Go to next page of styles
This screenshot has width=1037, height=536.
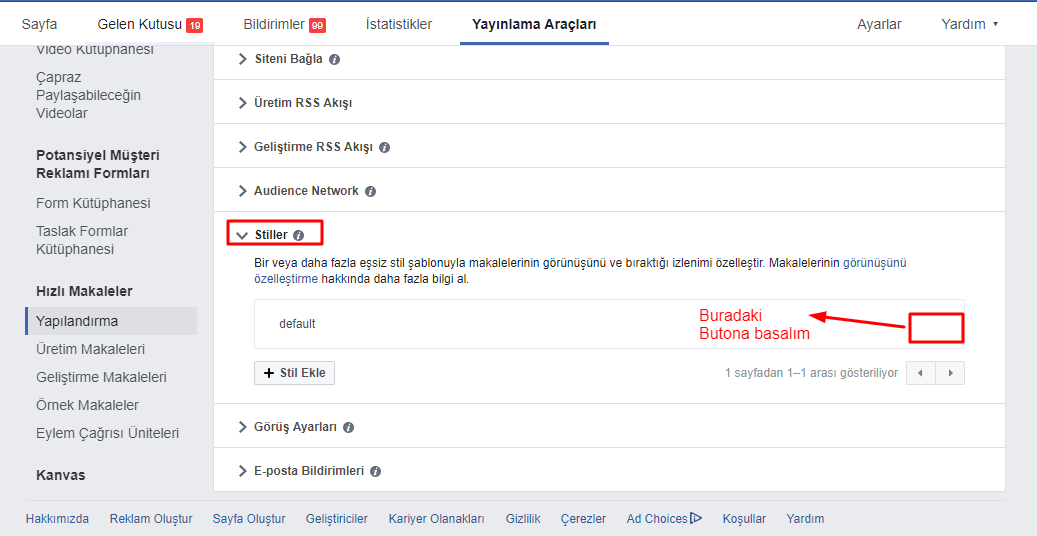[950, 373]
